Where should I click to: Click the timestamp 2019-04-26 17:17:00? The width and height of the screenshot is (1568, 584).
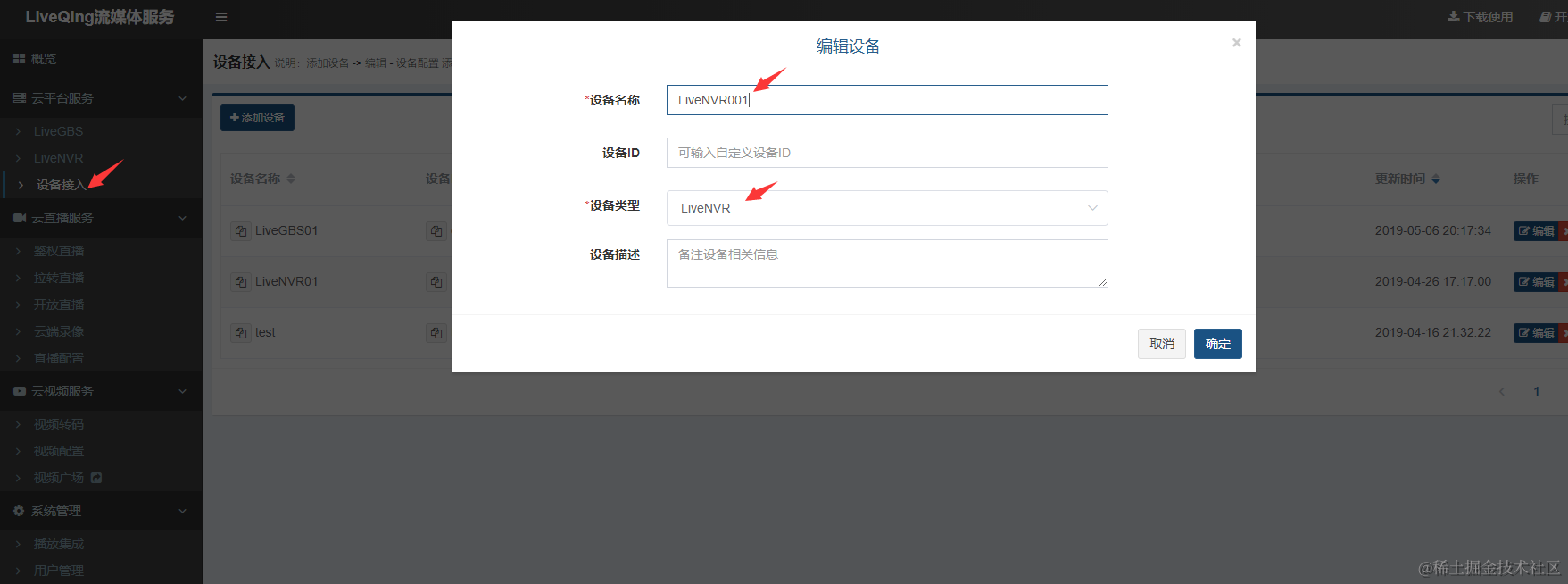1433,281
